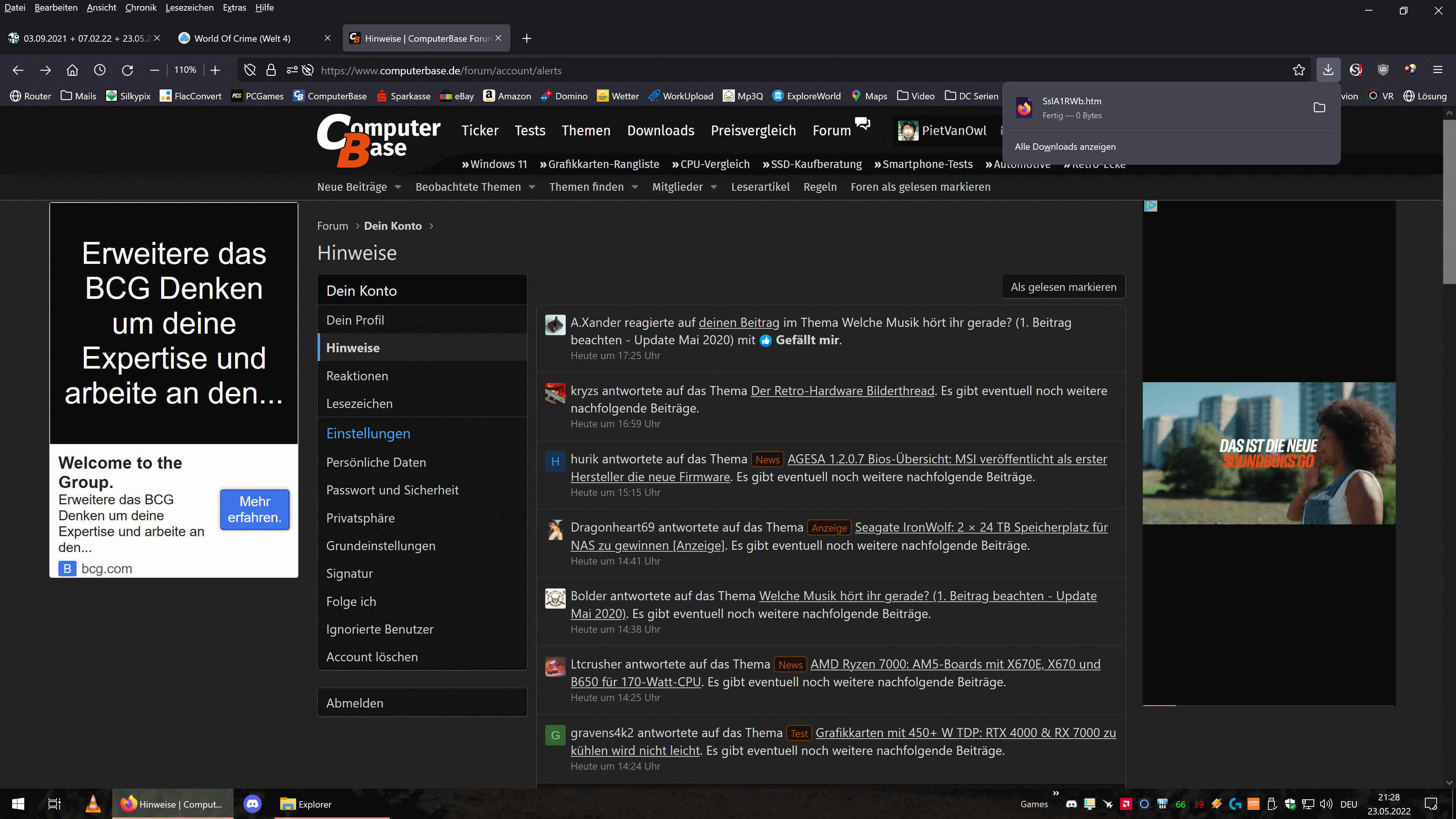The height and width of the screenshot is (819, 1456).
Task: Switch to the World Of Crime (Welt 4) tab
Action: pyautogui.click(x=254, y=38)
